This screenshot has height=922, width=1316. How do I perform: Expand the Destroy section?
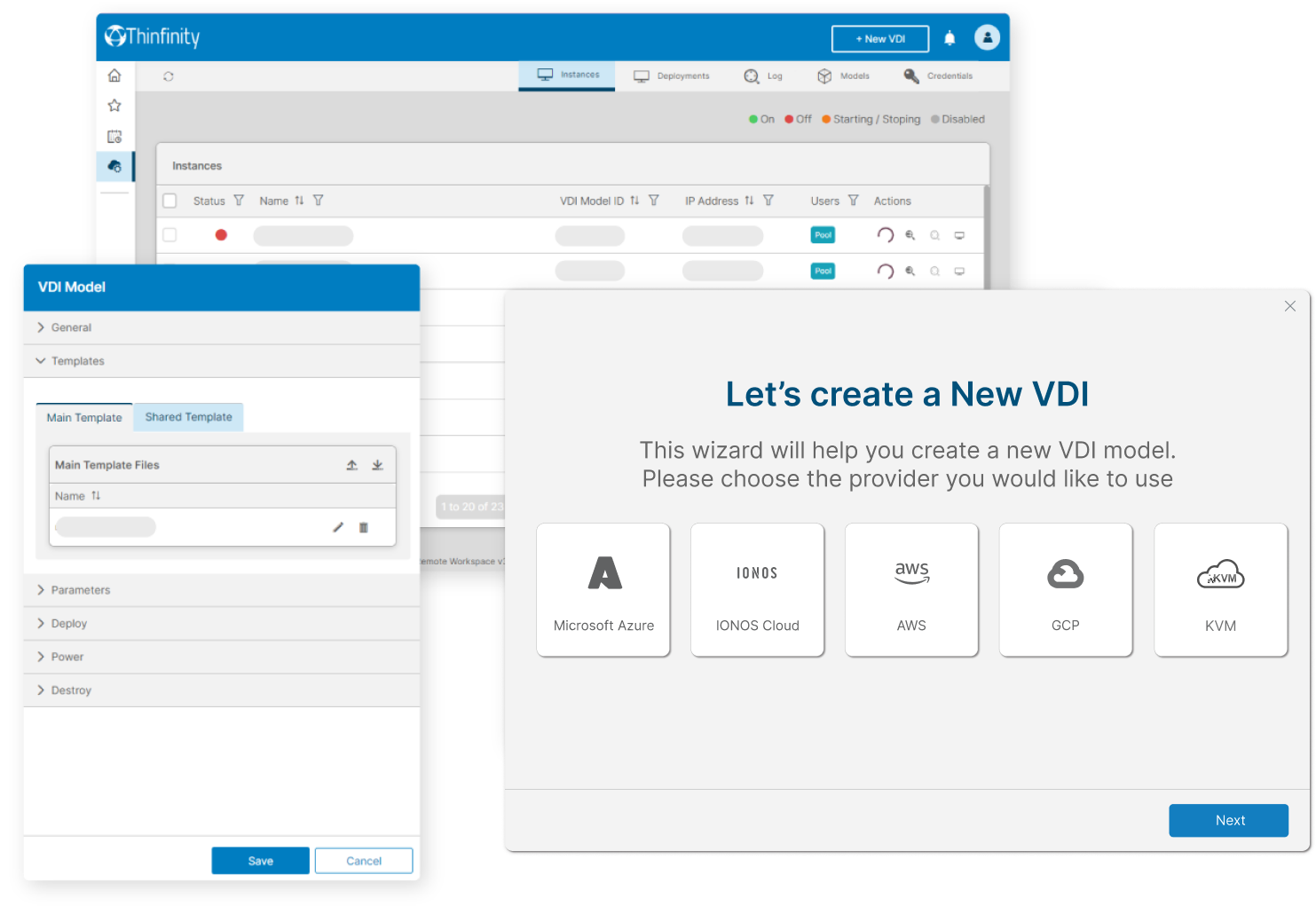pyautogui.click(x=222, y=690)
